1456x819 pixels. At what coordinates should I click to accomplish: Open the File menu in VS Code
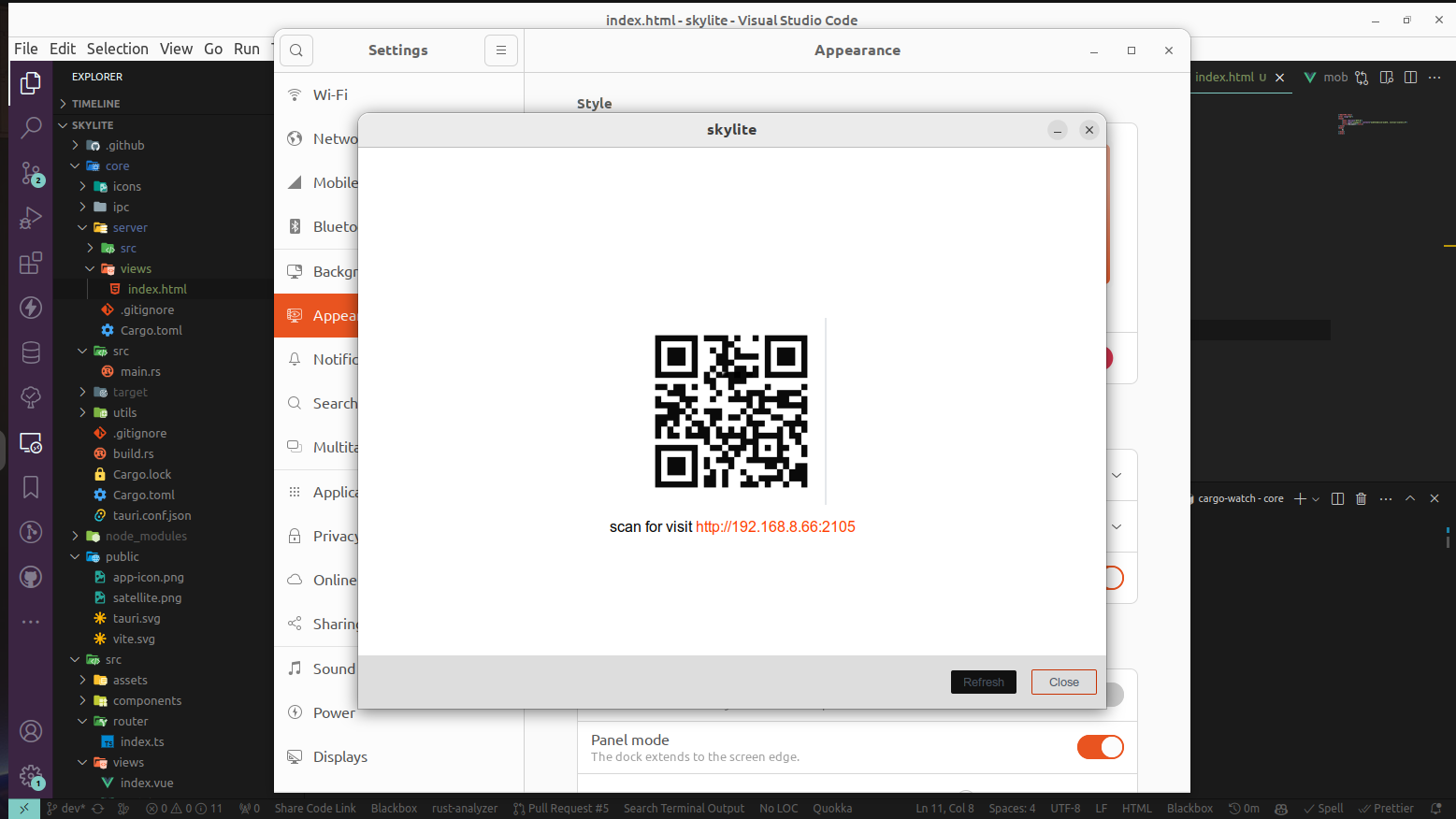pos(26,49)
